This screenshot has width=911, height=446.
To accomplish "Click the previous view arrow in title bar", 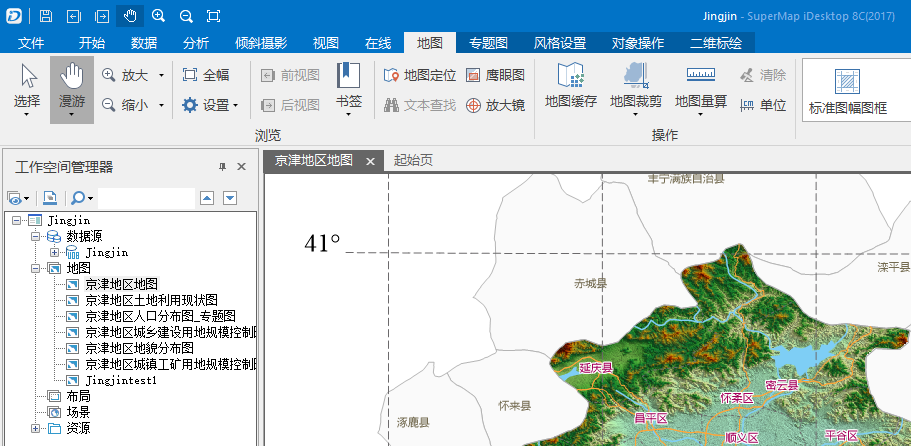I will pyautogui.click(x=74, y=16).
